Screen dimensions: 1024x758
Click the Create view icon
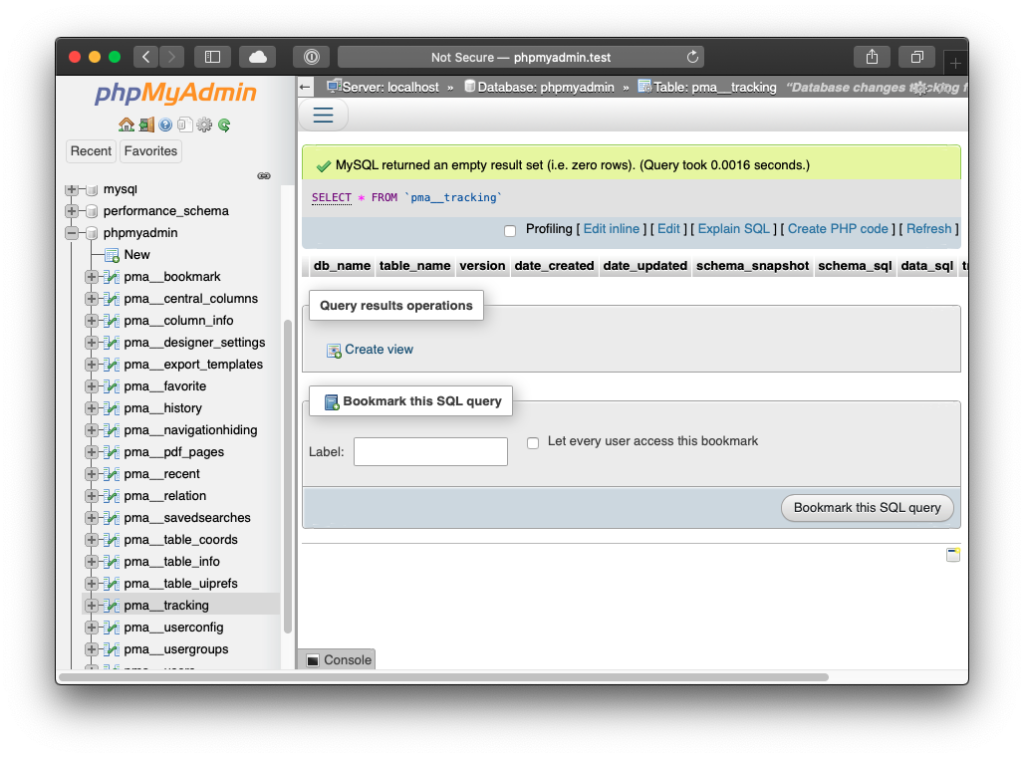(x=334, y=350)
